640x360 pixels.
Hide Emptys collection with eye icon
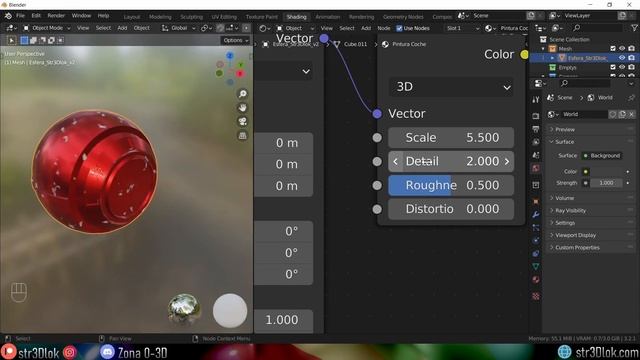click(x=622, y=67)
